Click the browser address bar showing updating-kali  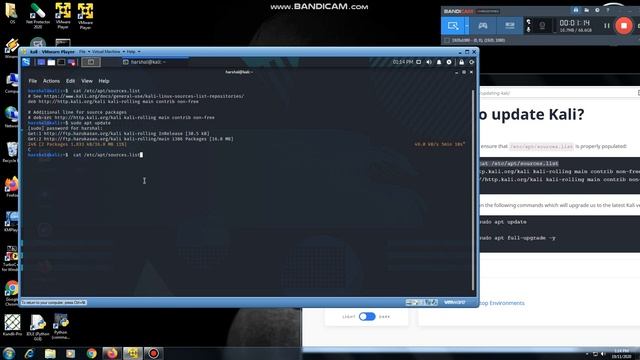click(557, 93)
